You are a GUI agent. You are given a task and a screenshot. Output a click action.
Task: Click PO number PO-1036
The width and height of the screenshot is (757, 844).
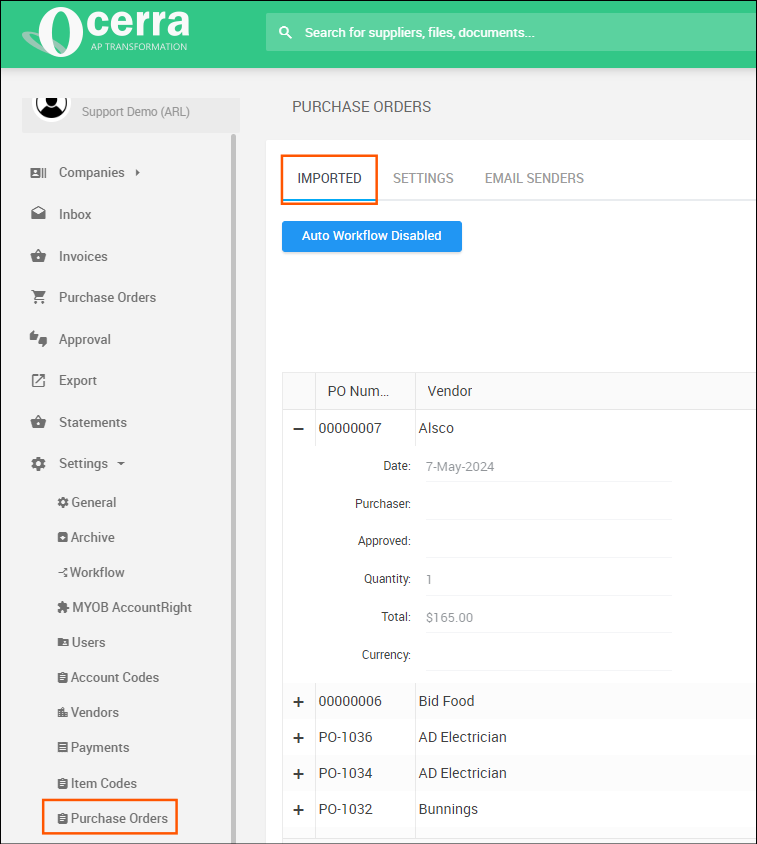pyautogui.click(x=346, y=737)
